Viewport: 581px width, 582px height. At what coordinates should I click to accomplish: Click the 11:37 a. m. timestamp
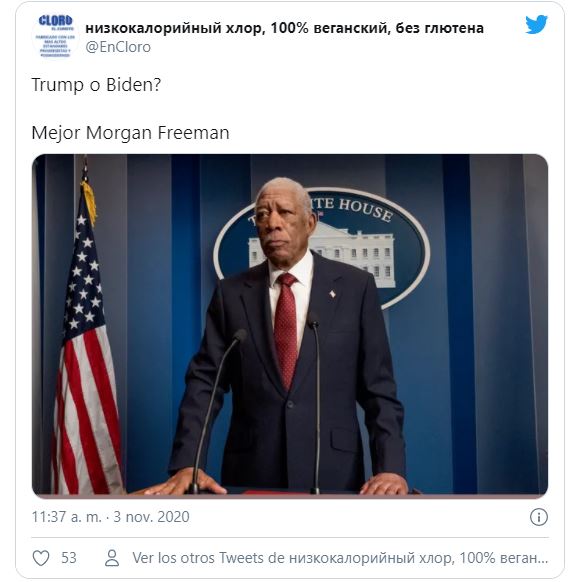(x=66, y=517)
